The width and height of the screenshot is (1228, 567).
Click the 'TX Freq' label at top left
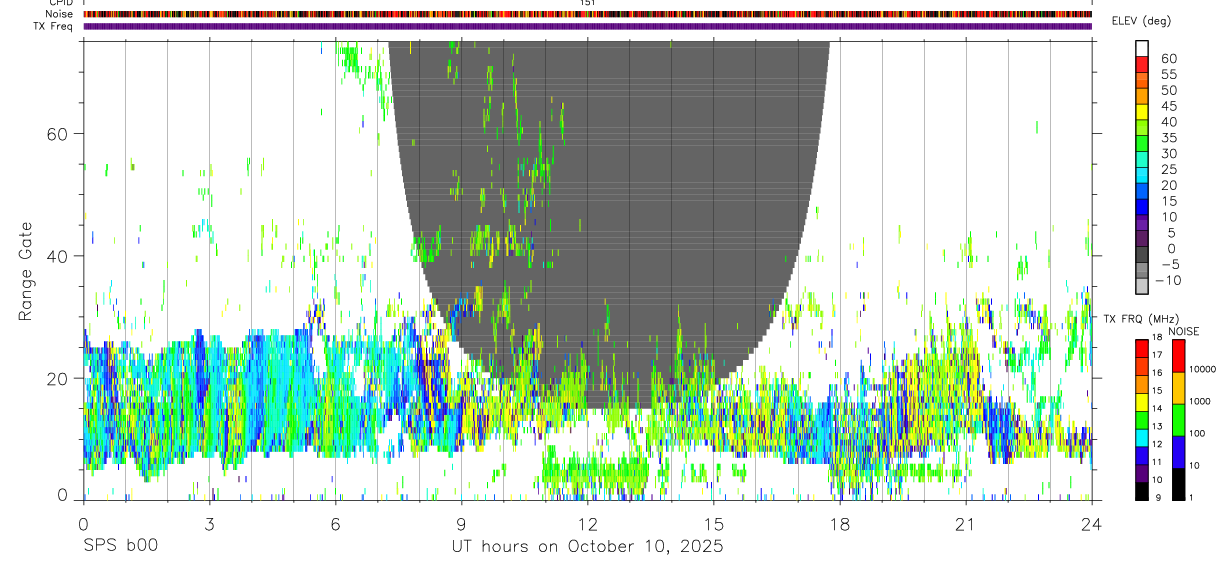click(x=54, y=27)
